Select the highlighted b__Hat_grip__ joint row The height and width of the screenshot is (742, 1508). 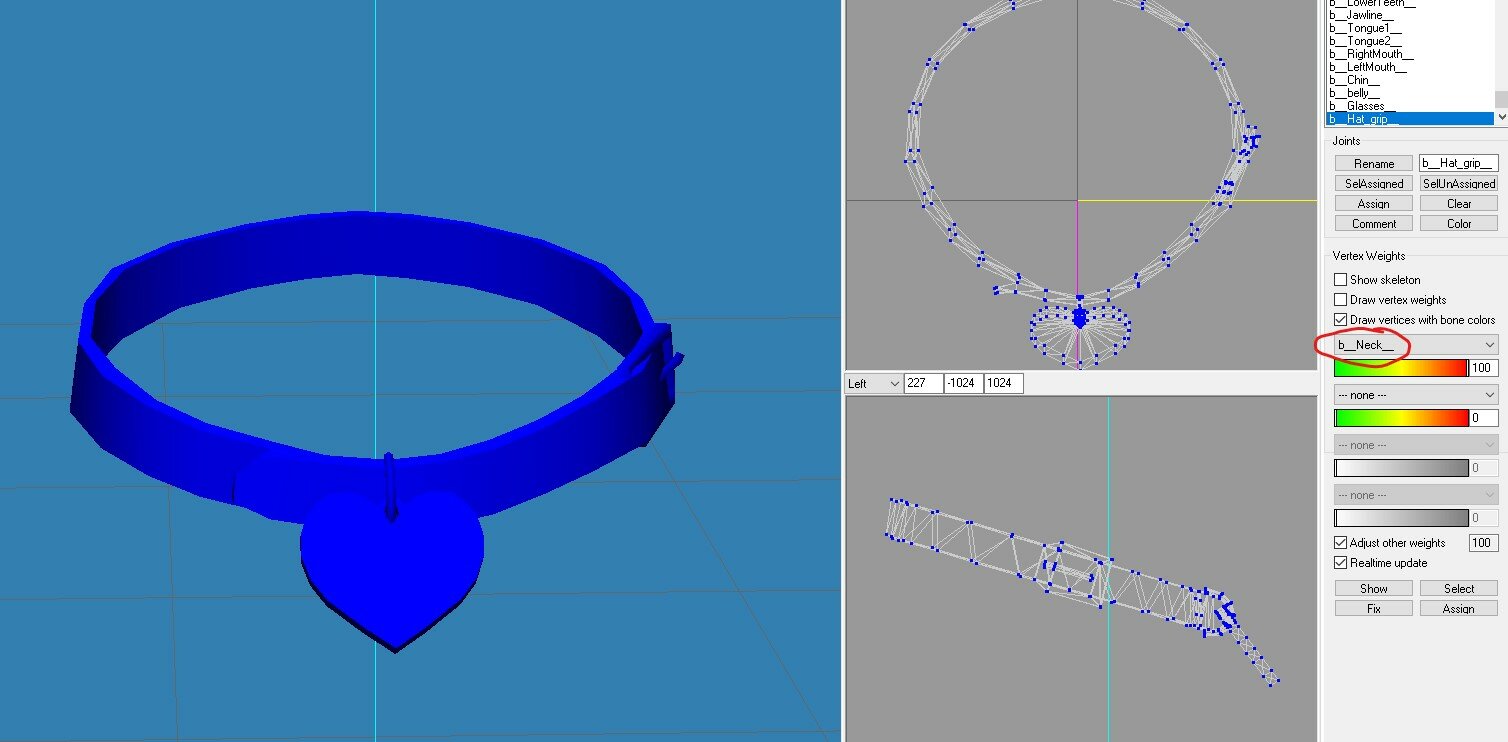point(1410,119)
